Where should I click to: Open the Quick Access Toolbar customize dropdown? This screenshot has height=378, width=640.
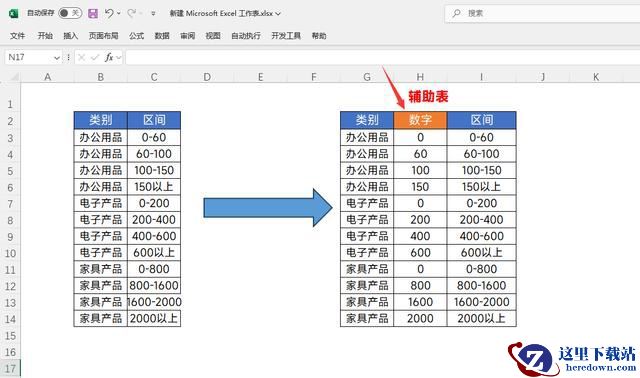pos(153,13)
